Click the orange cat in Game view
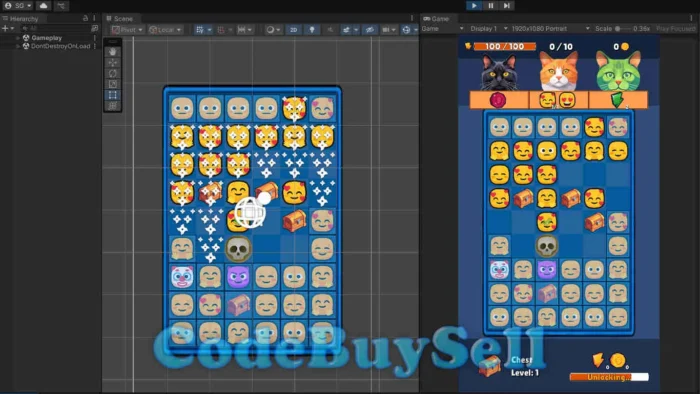Screen dimensions: 700x394 (x=558, y=71)
